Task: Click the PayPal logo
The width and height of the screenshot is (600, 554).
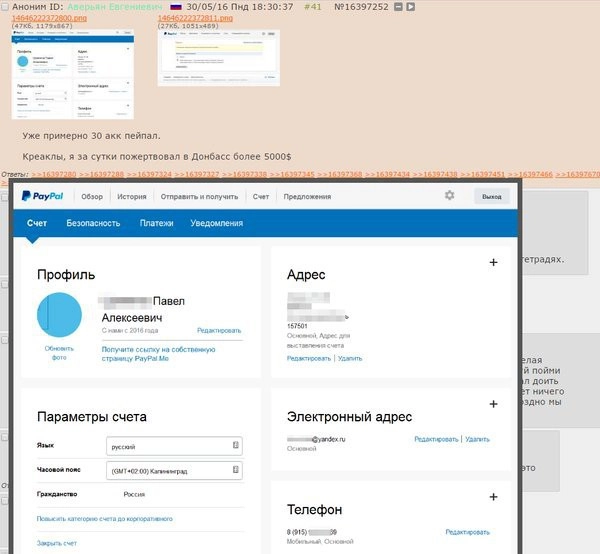Action: [44, 197]
